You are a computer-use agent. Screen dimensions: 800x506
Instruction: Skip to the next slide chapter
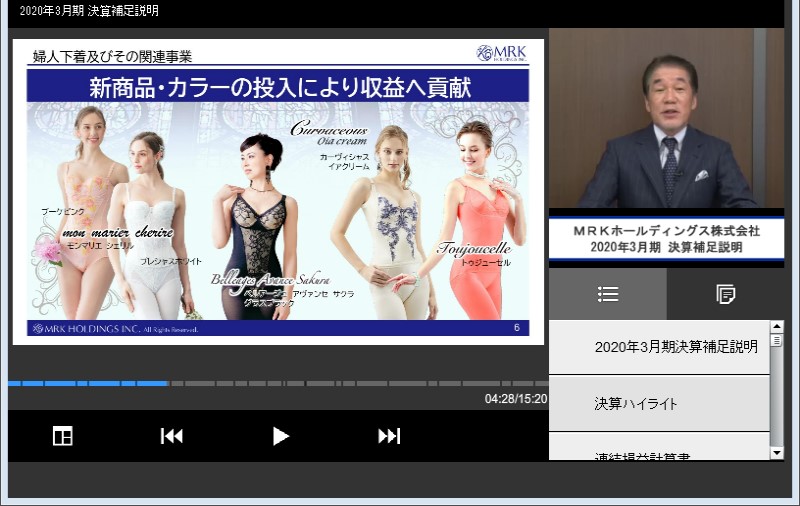(389, 436)
